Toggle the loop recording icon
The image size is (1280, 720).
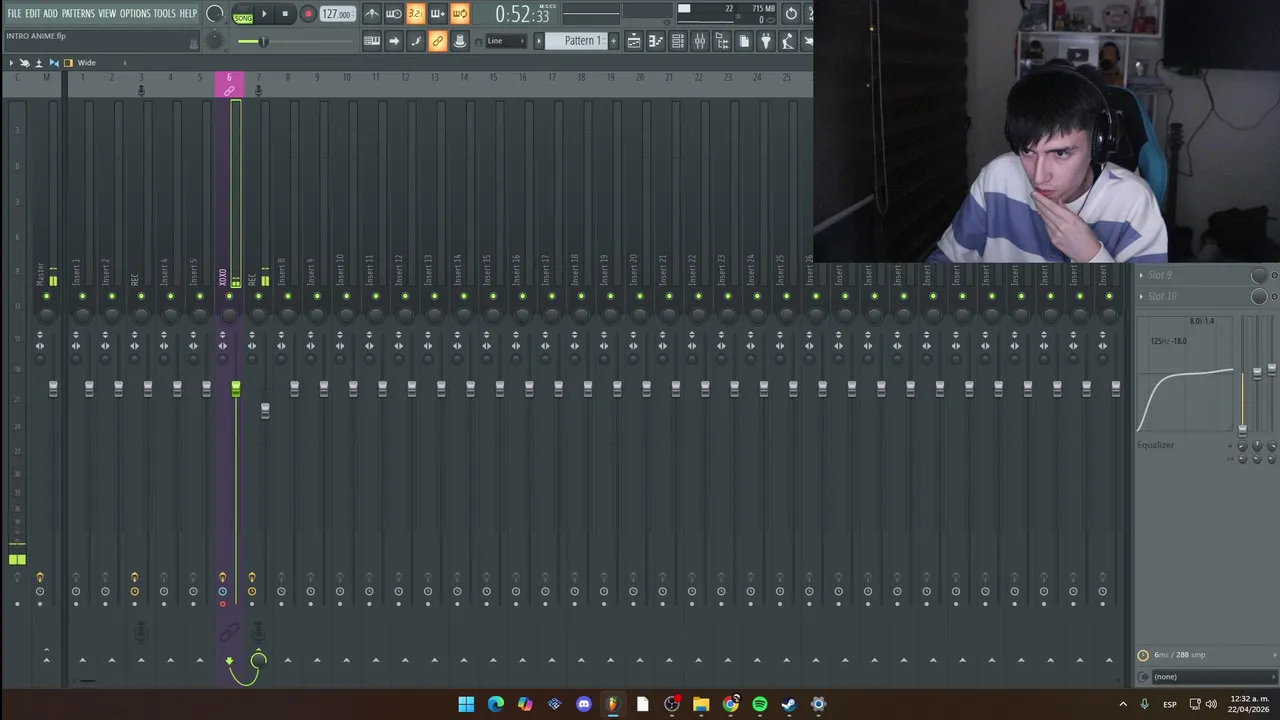459,14
